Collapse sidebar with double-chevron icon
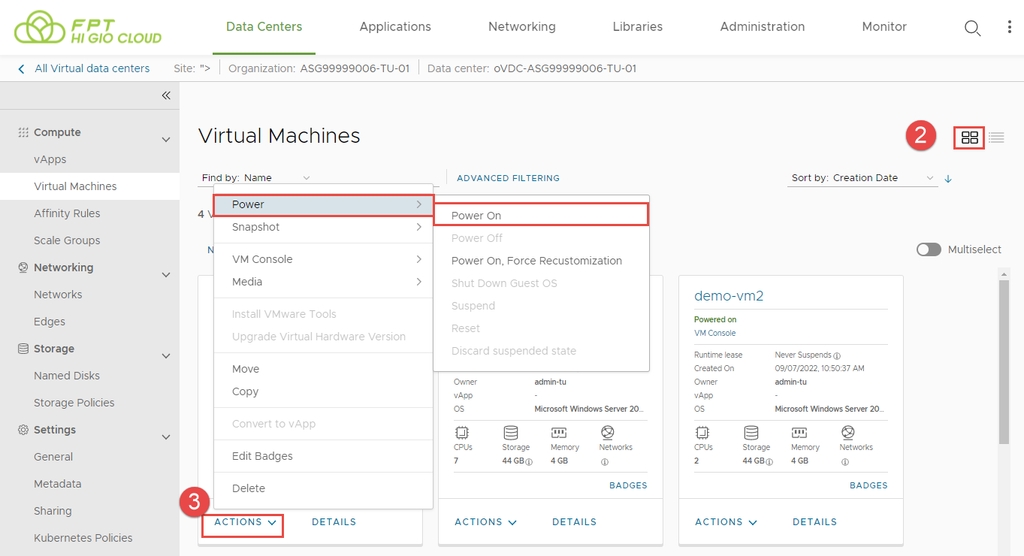 click(166, 96)
